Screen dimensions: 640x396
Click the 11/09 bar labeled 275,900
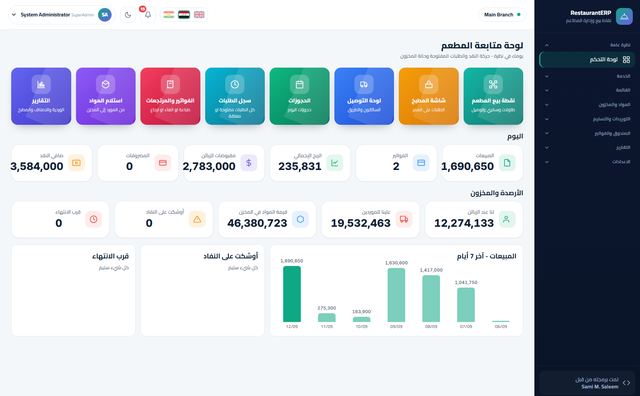click(327, 318)
